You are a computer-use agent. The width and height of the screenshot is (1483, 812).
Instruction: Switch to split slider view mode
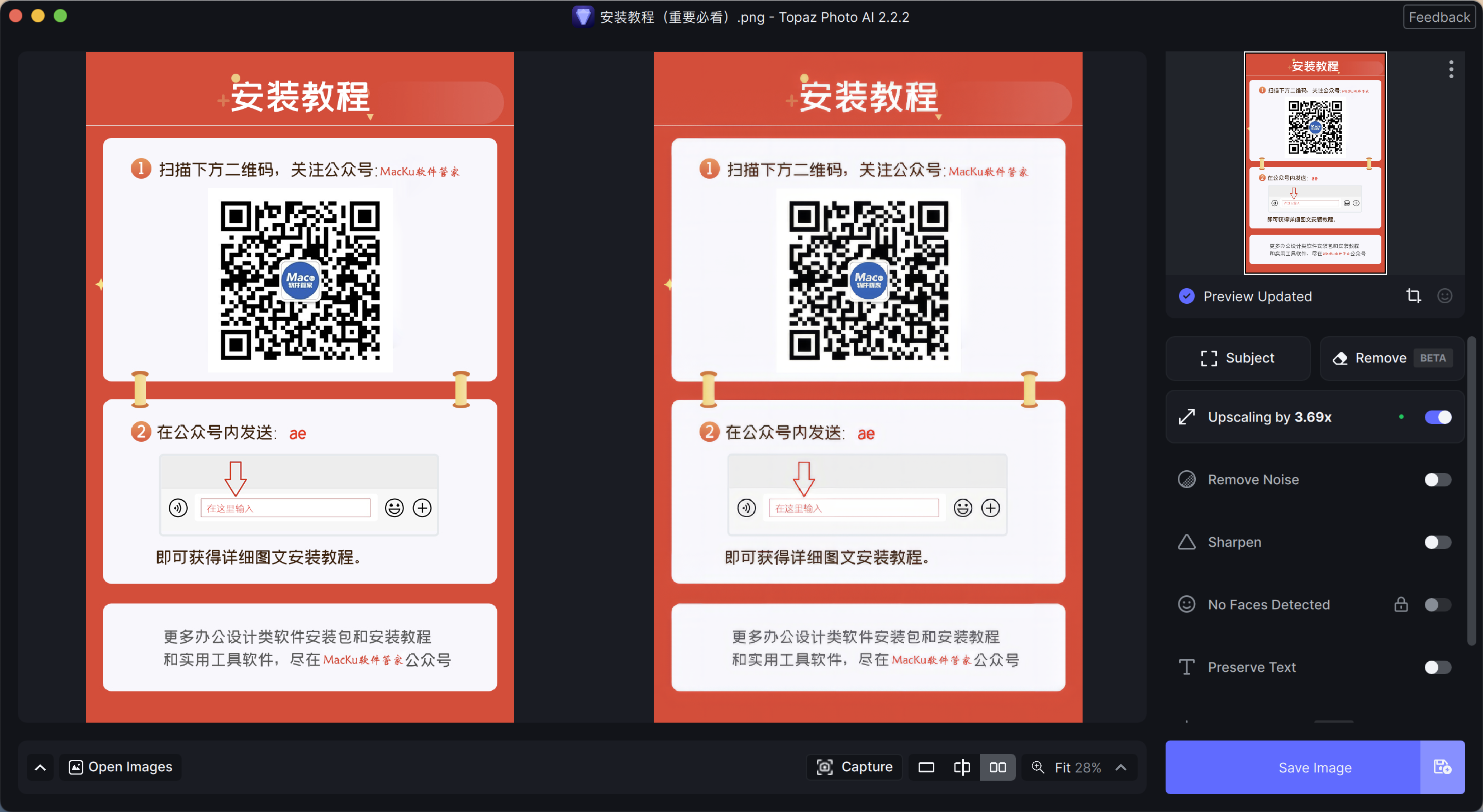point(962,767)
